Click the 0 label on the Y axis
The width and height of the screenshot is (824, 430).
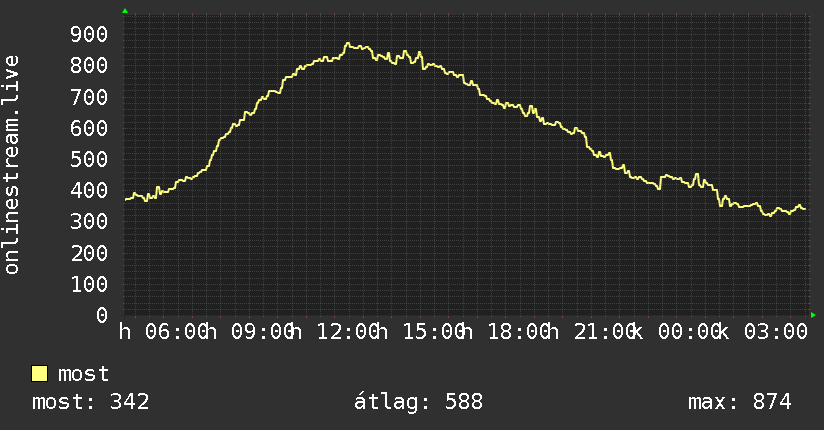102,315
